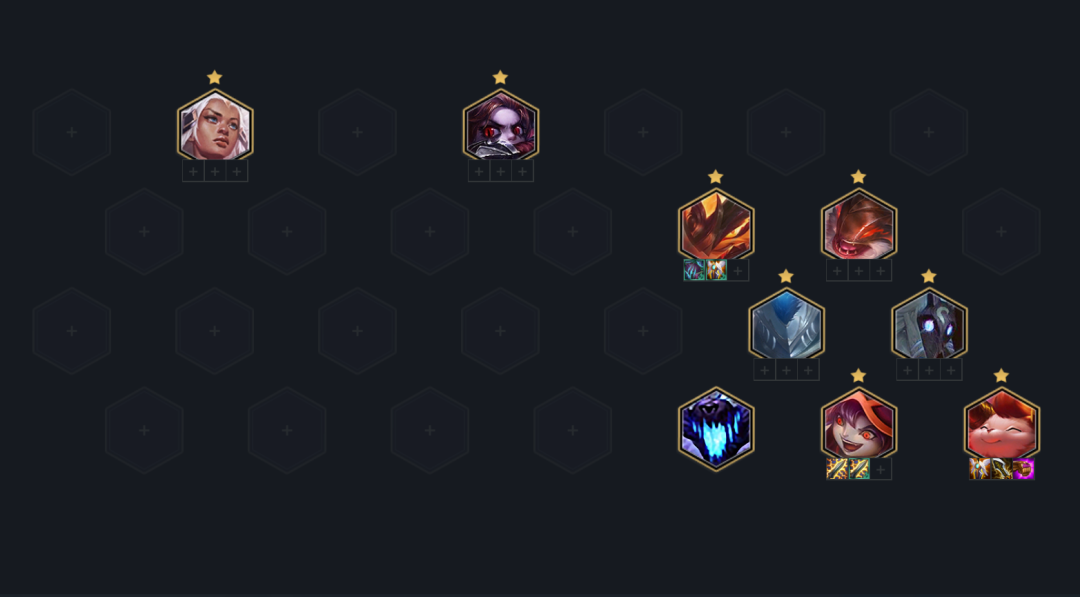Add item to fiery champion's empty third slot
The width and height of the screenshot is (1080, 597).
tap(738, 270)
